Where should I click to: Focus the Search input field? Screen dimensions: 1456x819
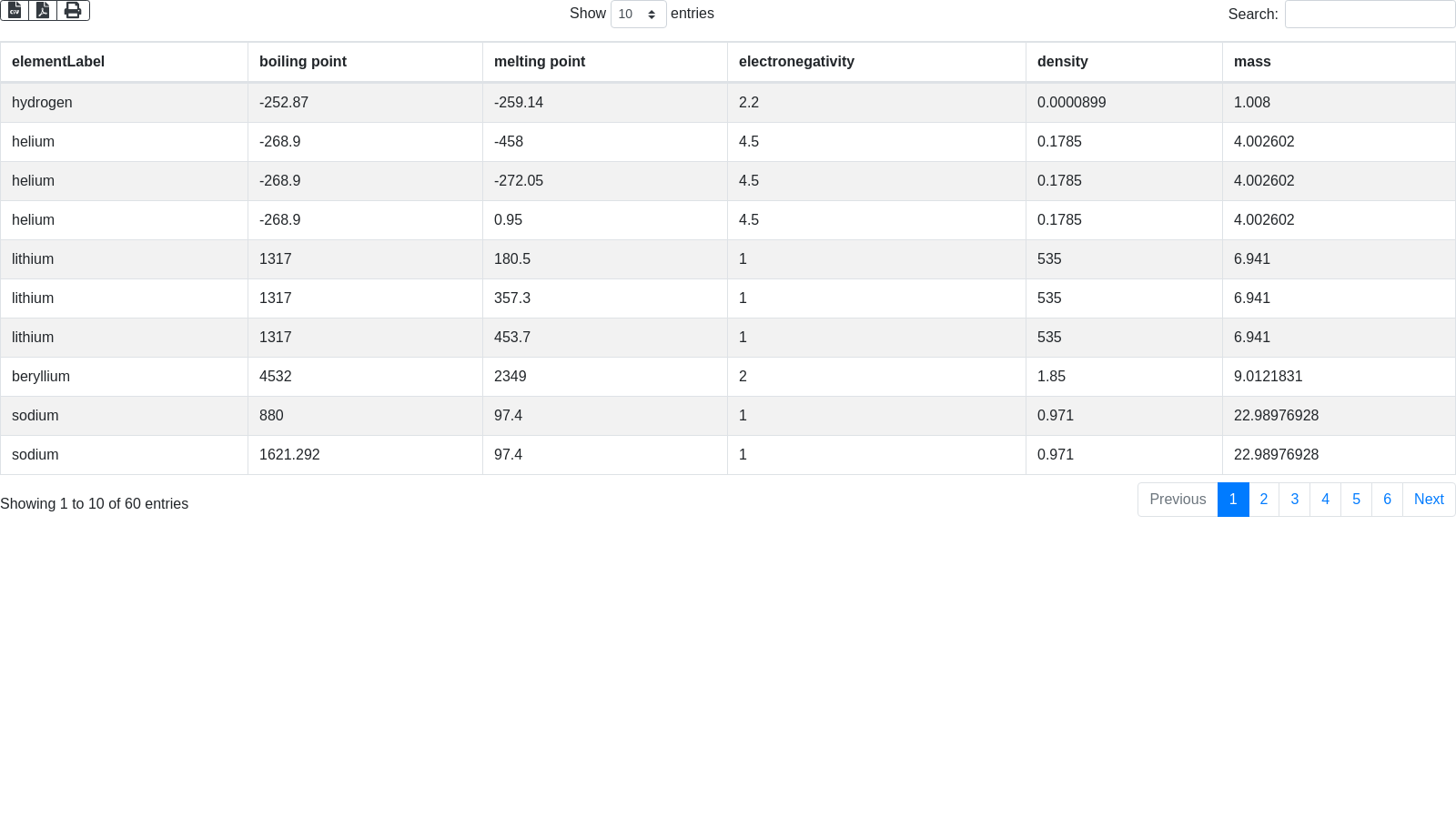[1370, 15]
